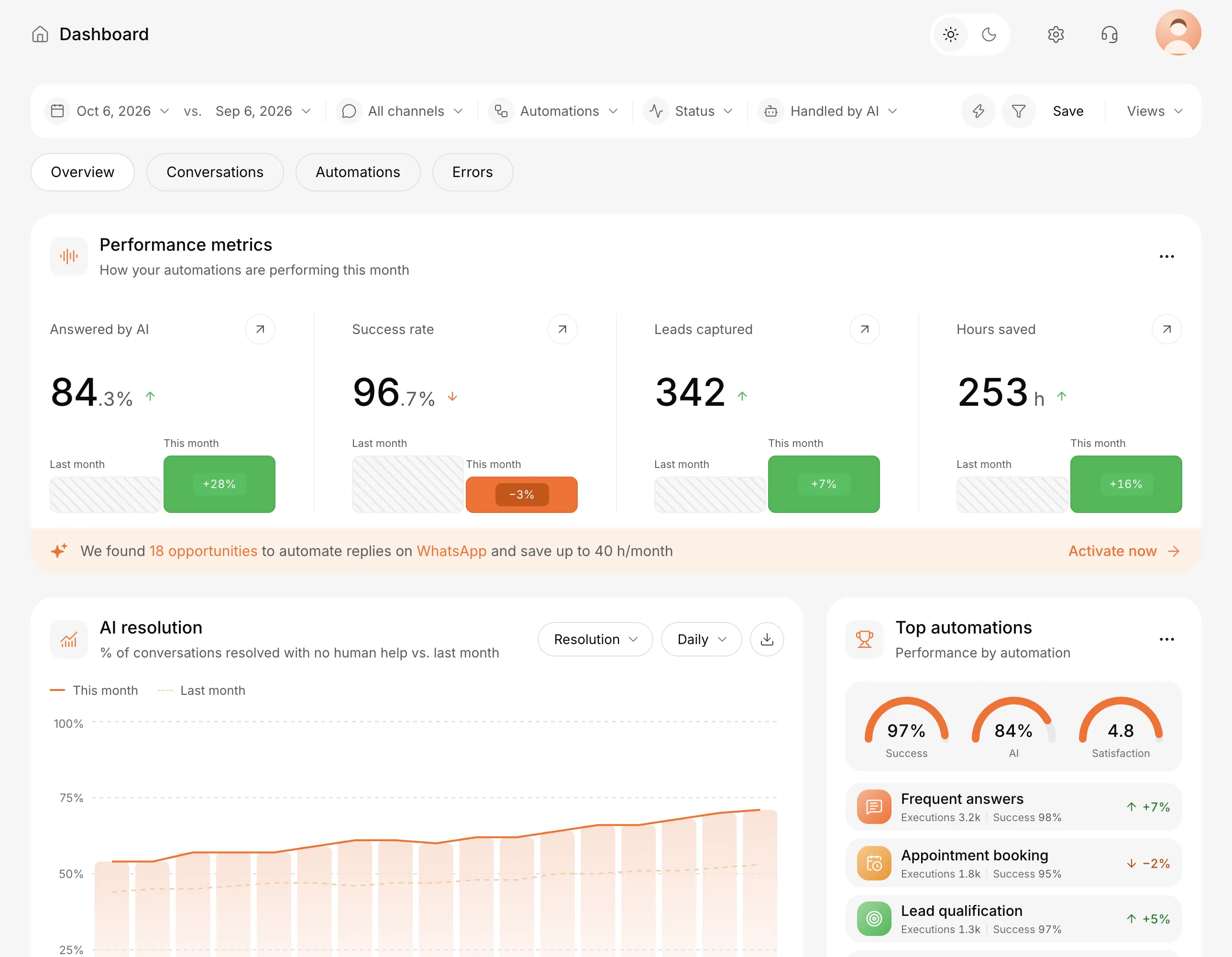
Task: Toggle This month legend series
Action: coord(94,690)
